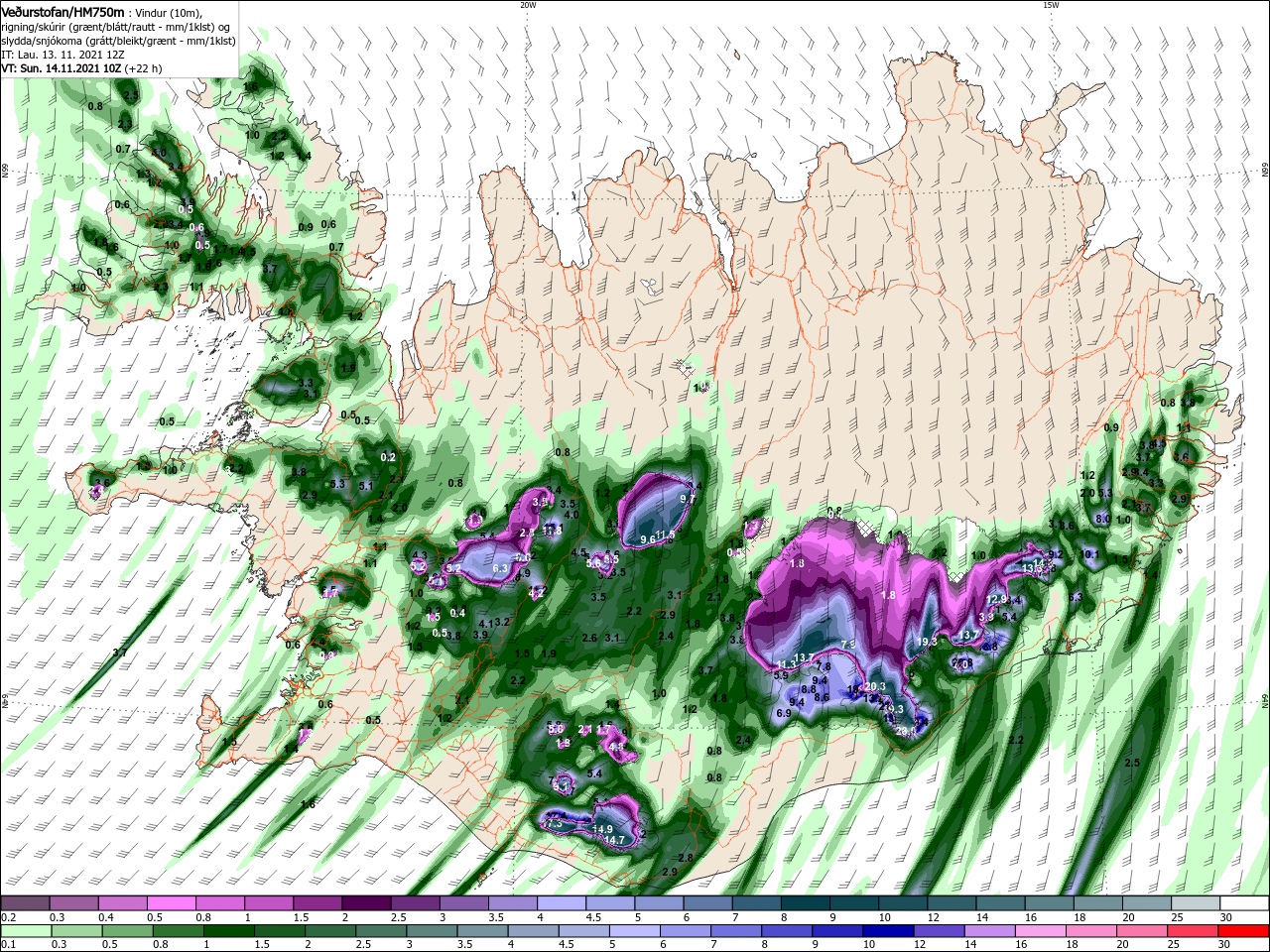Pick lower legend swatch between 3 and 3.5

(433, 931)
